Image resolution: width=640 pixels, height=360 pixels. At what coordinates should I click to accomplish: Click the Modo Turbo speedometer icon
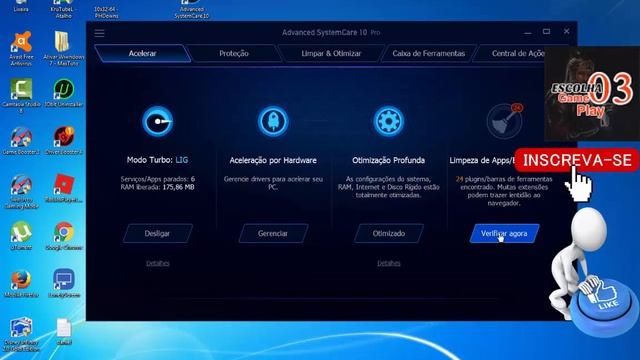pos(158,121)
